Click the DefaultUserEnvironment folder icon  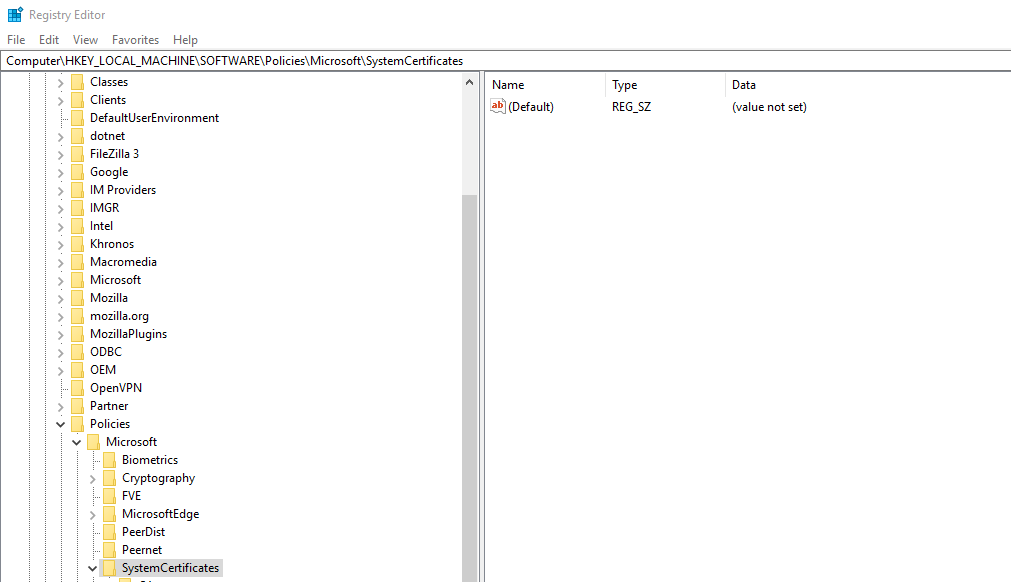click(77, 118)
